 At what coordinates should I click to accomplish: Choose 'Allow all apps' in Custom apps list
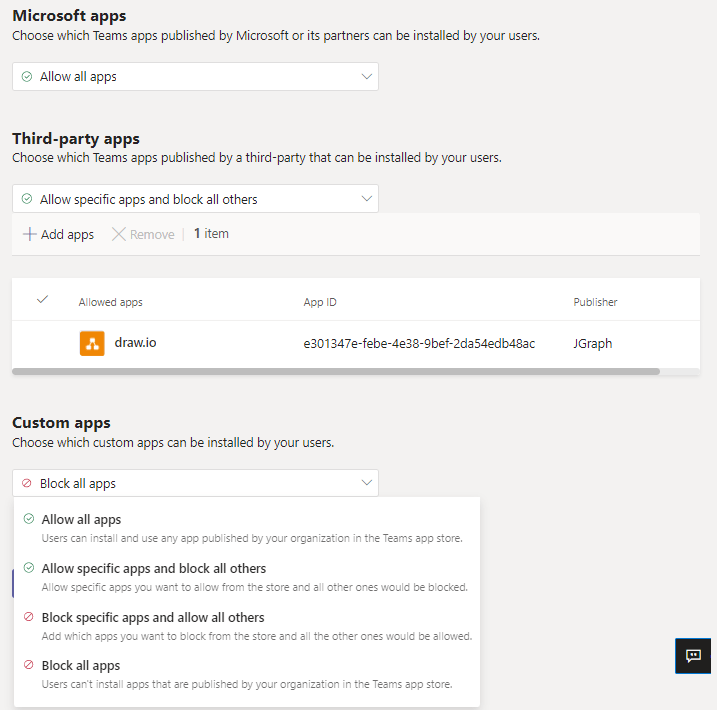(82, 520)
